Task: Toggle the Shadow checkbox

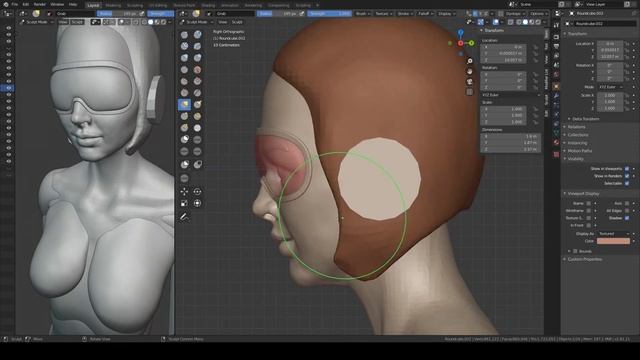Action: pos(627,218)
